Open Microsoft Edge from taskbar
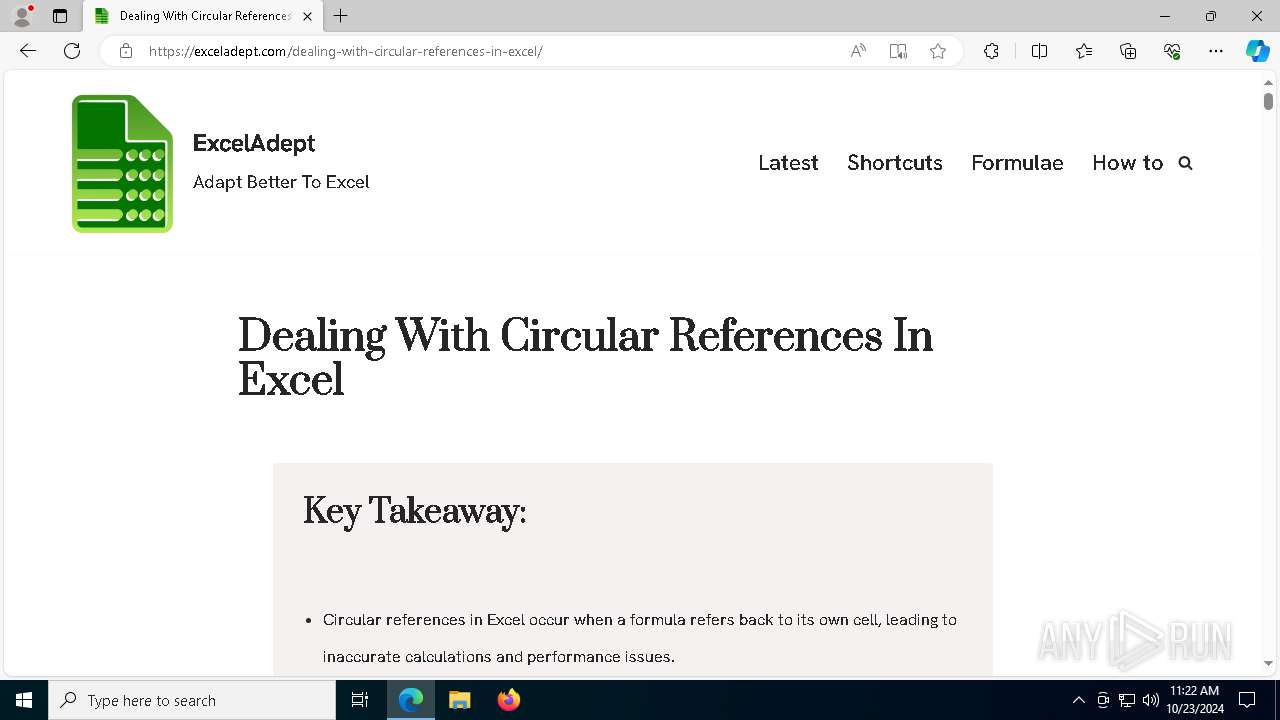The image size is (1280, 720). [411, 700]
